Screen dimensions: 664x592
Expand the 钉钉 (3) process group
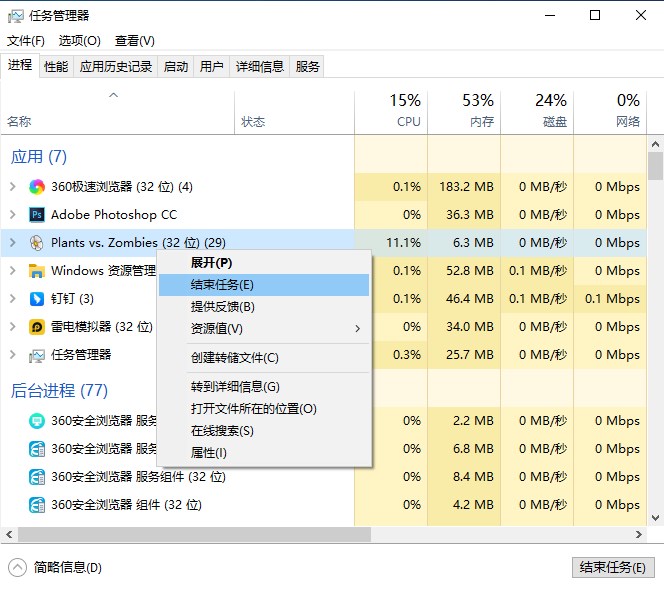click(x=13, y=299)
